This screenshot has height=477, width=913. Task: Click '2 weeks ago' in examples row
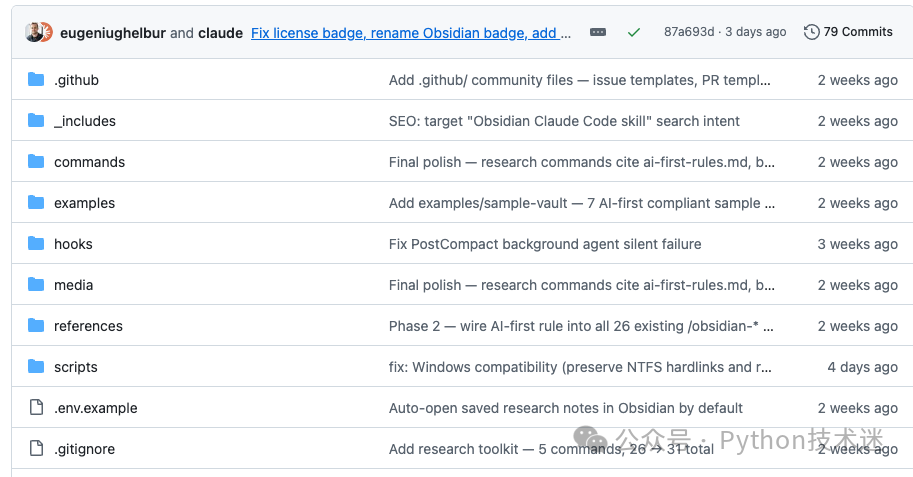point(857,203)
